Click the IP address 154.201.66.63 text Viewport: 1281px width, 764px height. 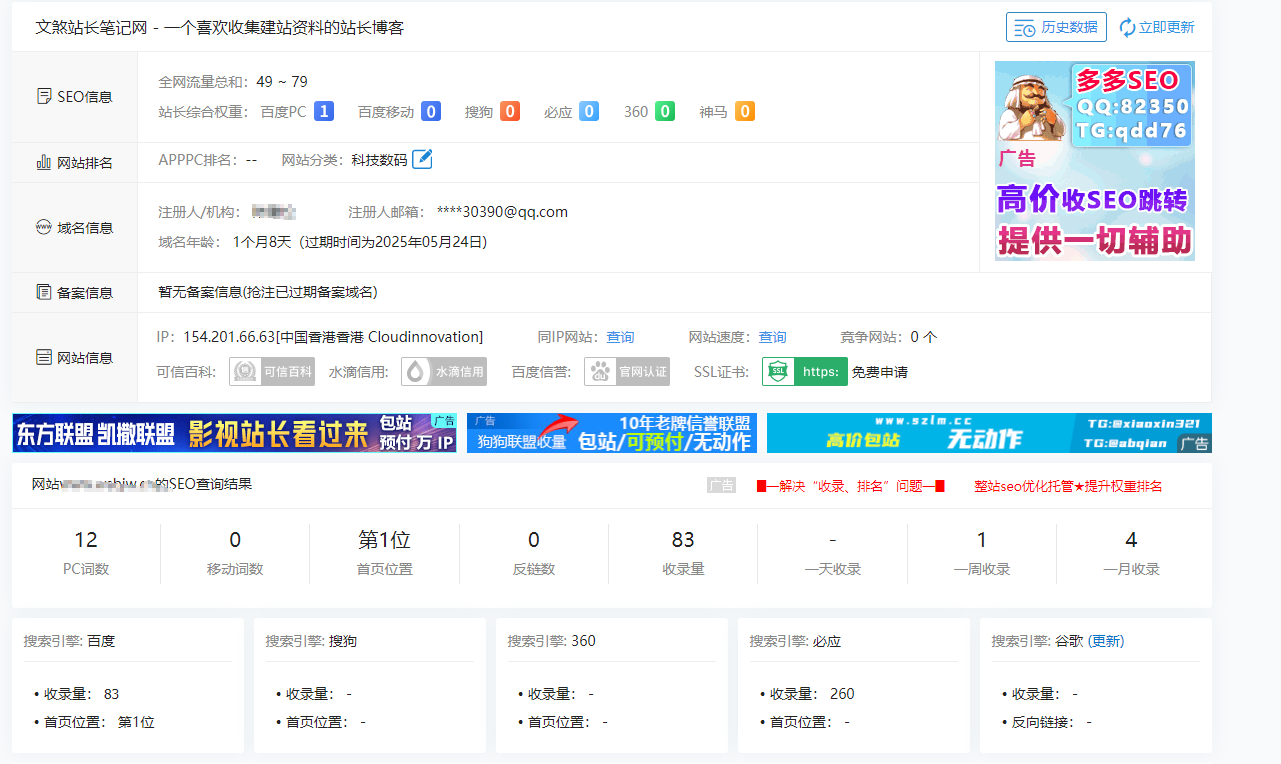(x=229, y=337)
